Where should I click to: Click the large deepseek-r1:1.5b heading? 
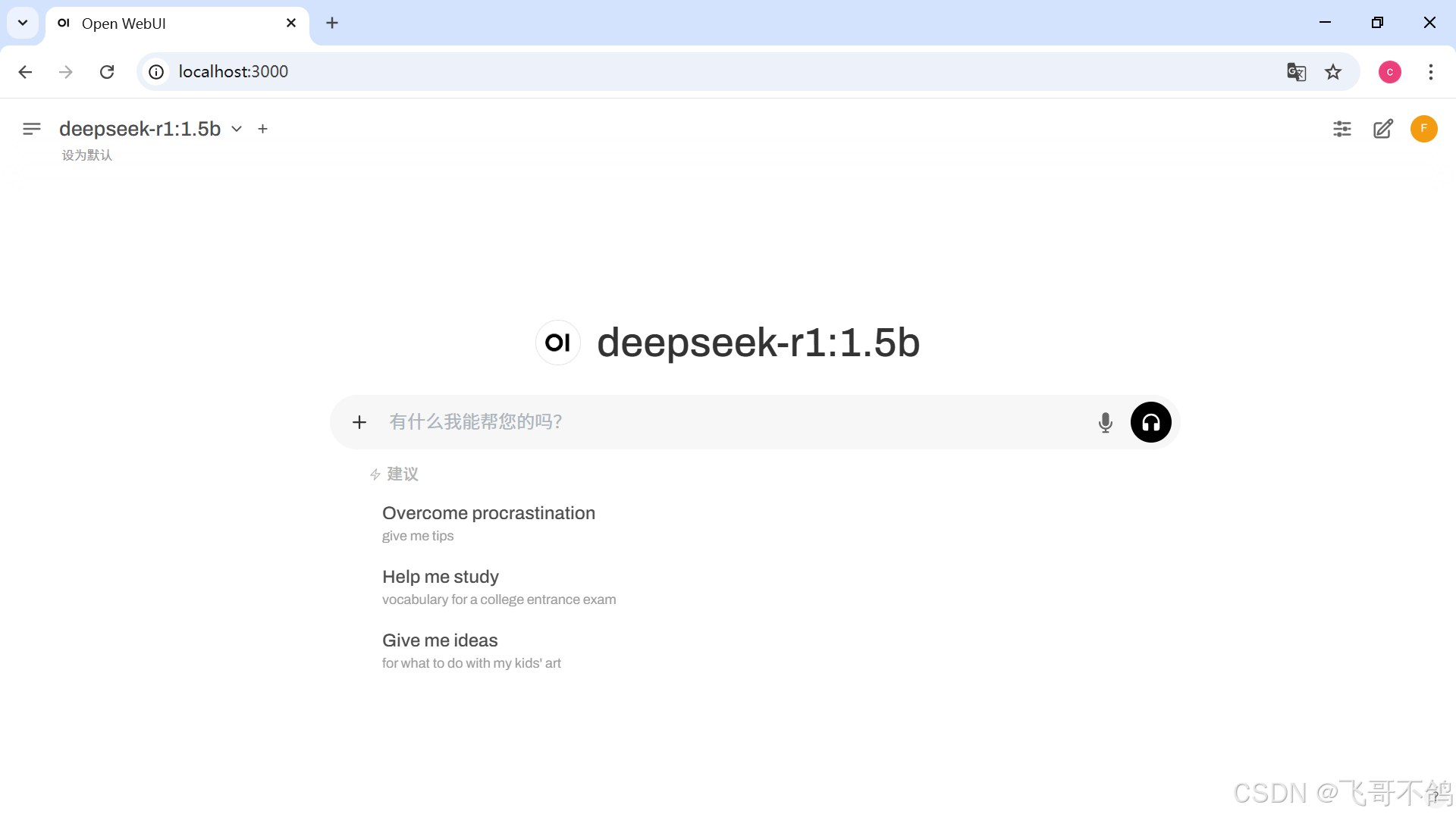coord(758,343)
